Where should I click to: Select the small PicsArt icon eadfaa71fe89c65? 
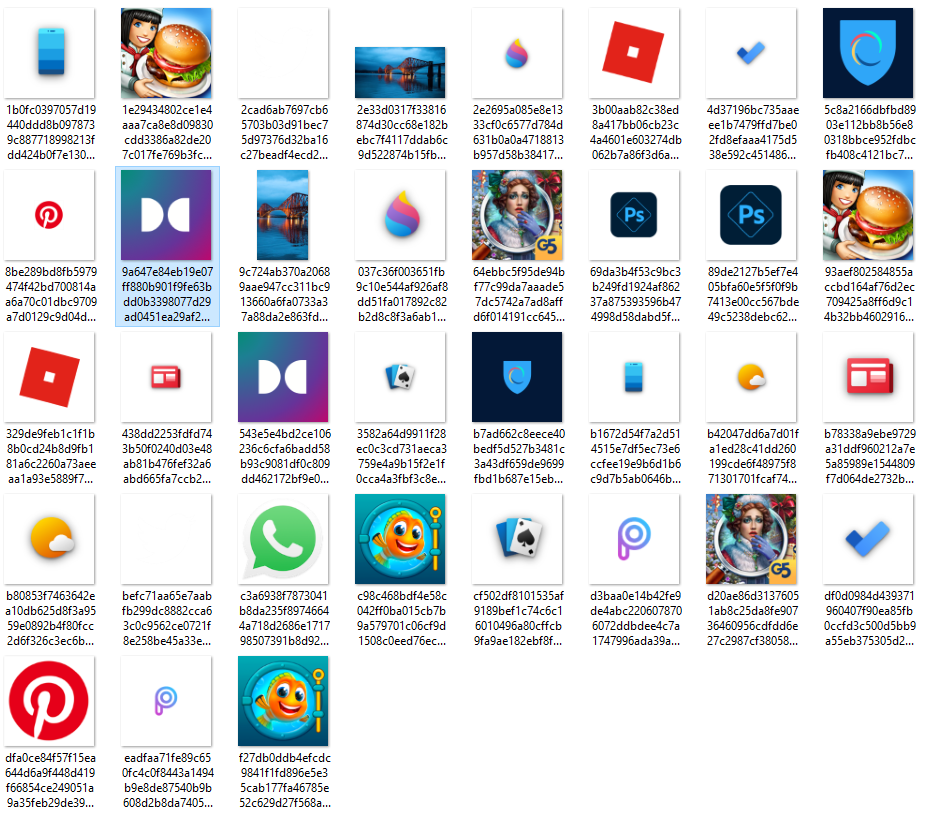click(x=166, y=701)
